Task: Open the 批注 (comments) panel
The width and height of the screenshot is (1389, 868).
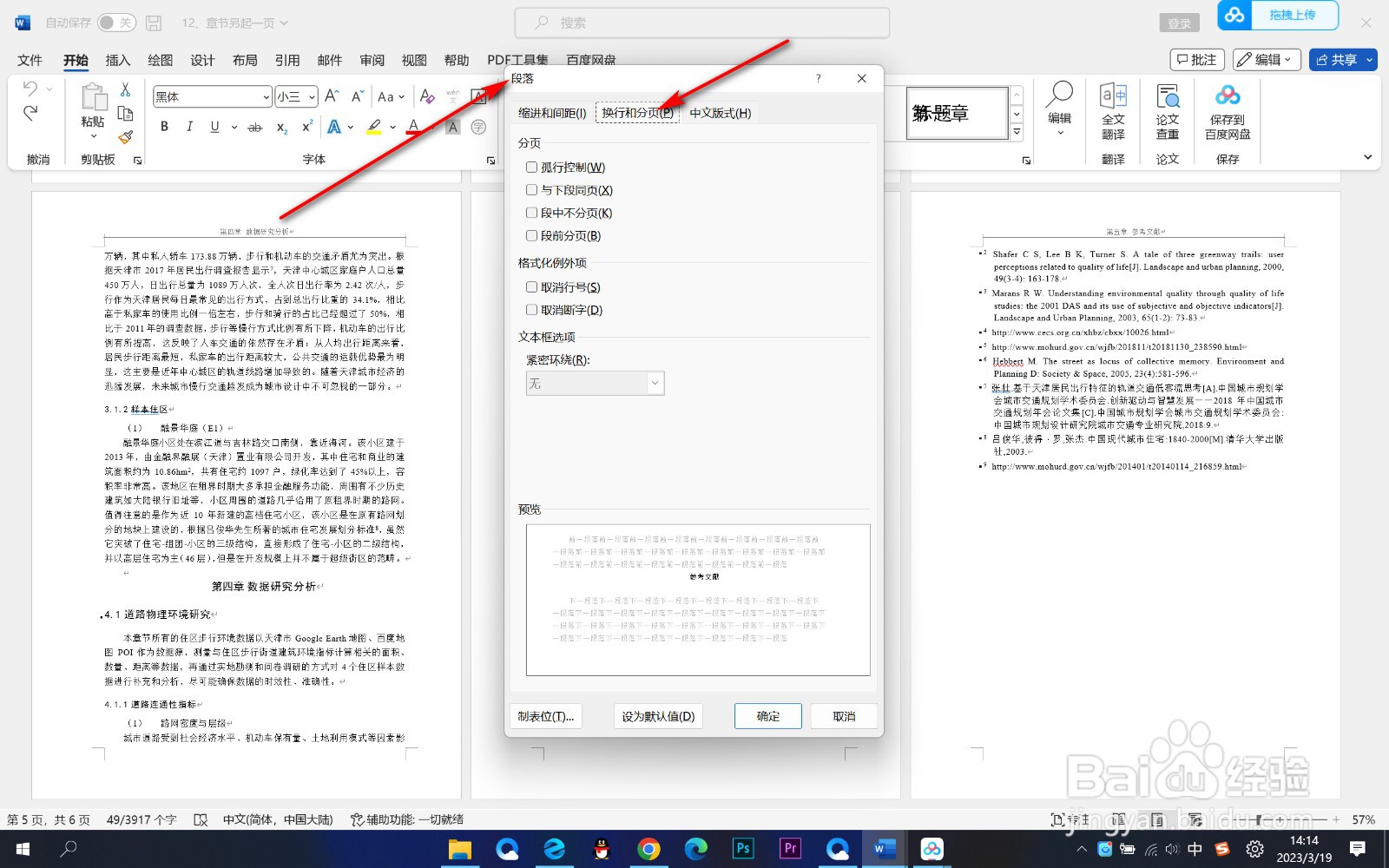Action: [x=1197, y=59]
